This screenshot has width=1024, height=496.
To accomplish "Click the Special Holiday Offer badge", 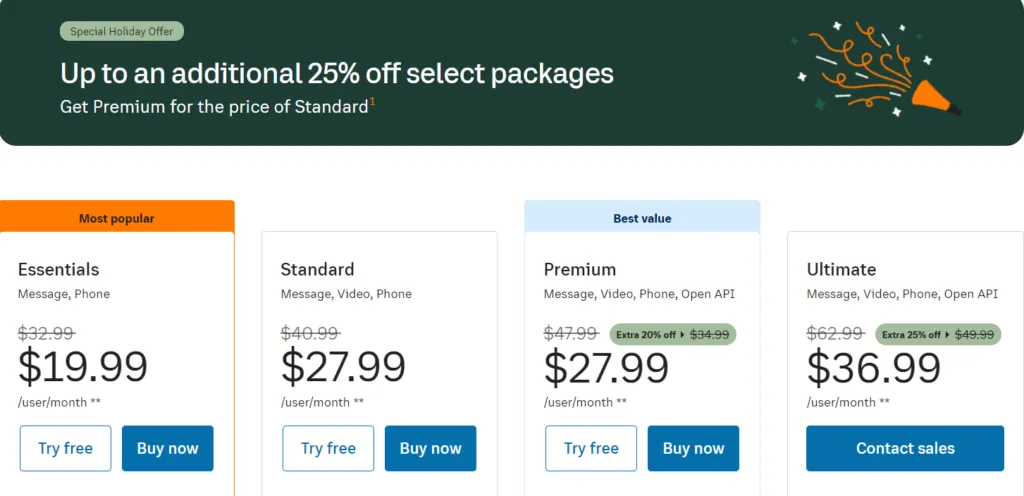I will [122, 31].
